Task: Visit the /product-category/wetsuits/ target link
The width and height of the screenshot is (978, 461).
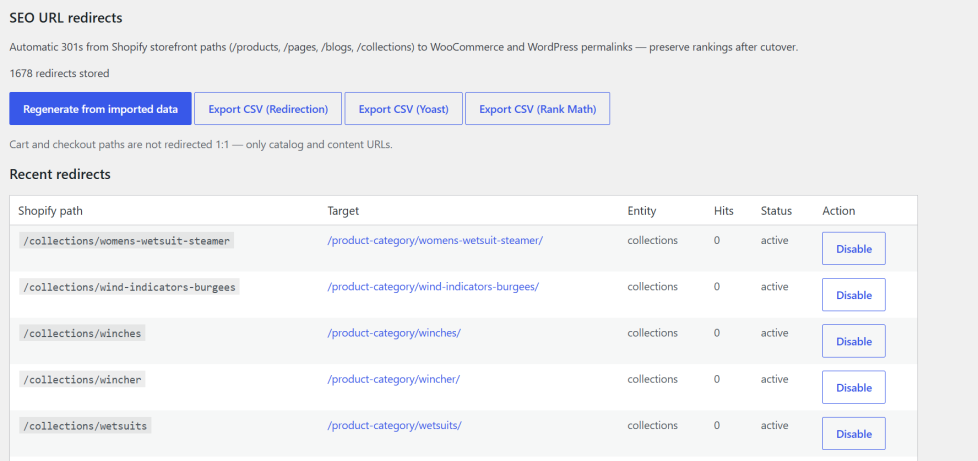Action: tap(394, 425)
